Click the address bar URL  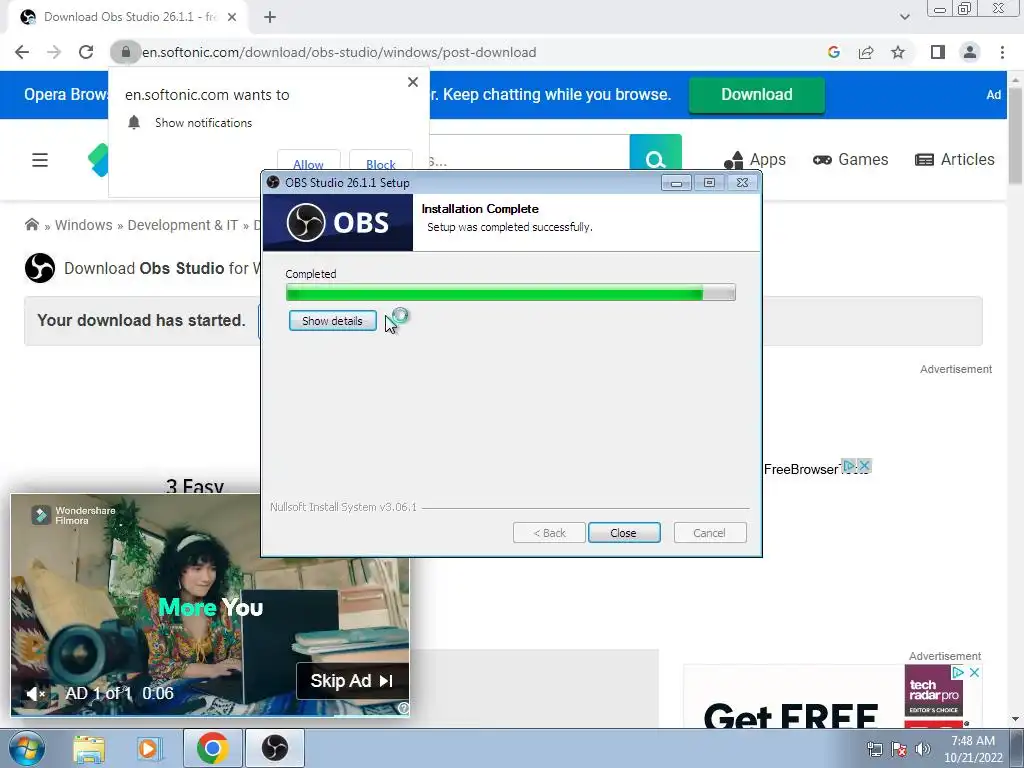[x=339, y=52]
